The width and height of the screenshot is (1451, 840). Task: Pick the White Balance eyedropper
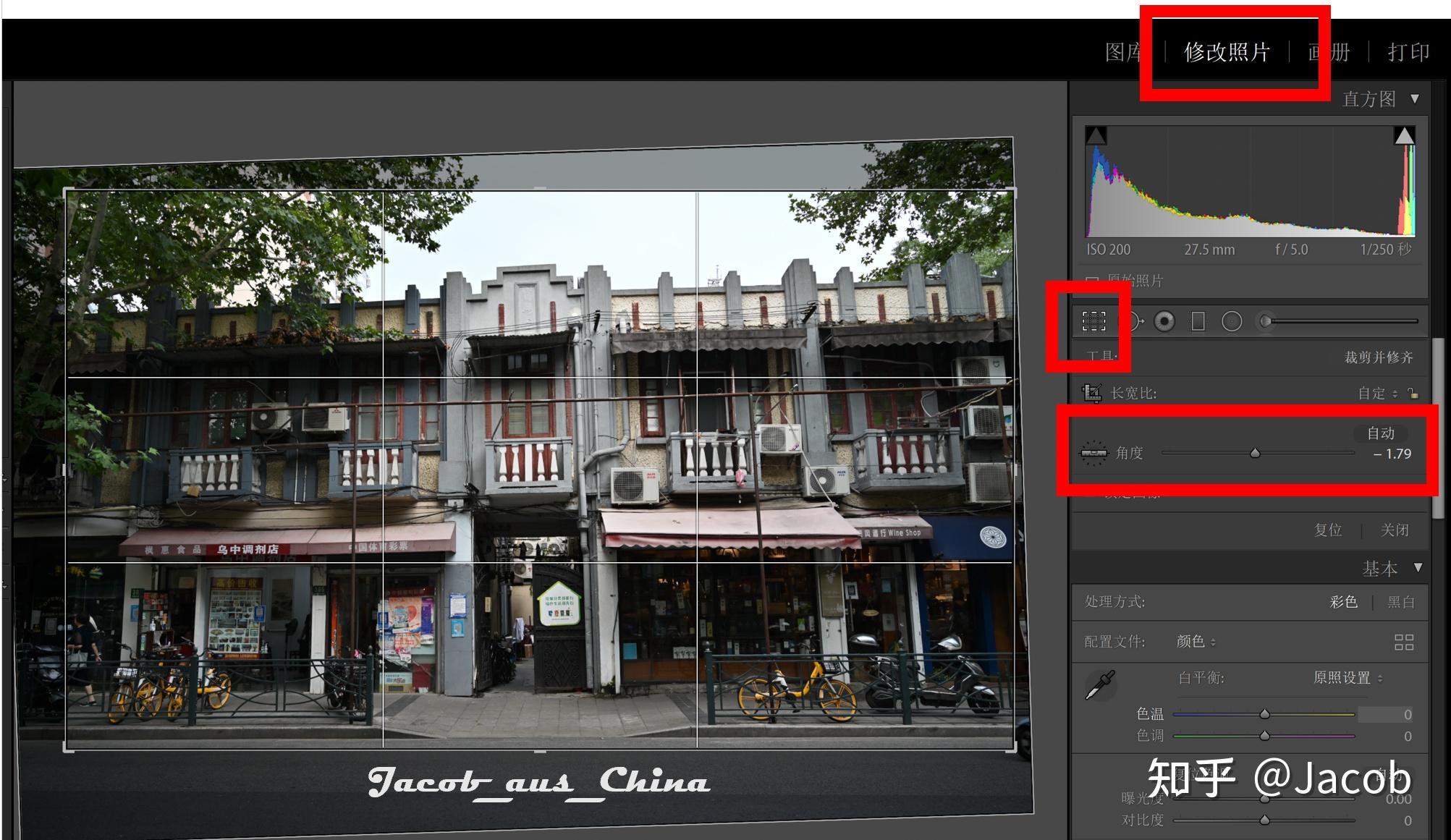pos(1100,685)
